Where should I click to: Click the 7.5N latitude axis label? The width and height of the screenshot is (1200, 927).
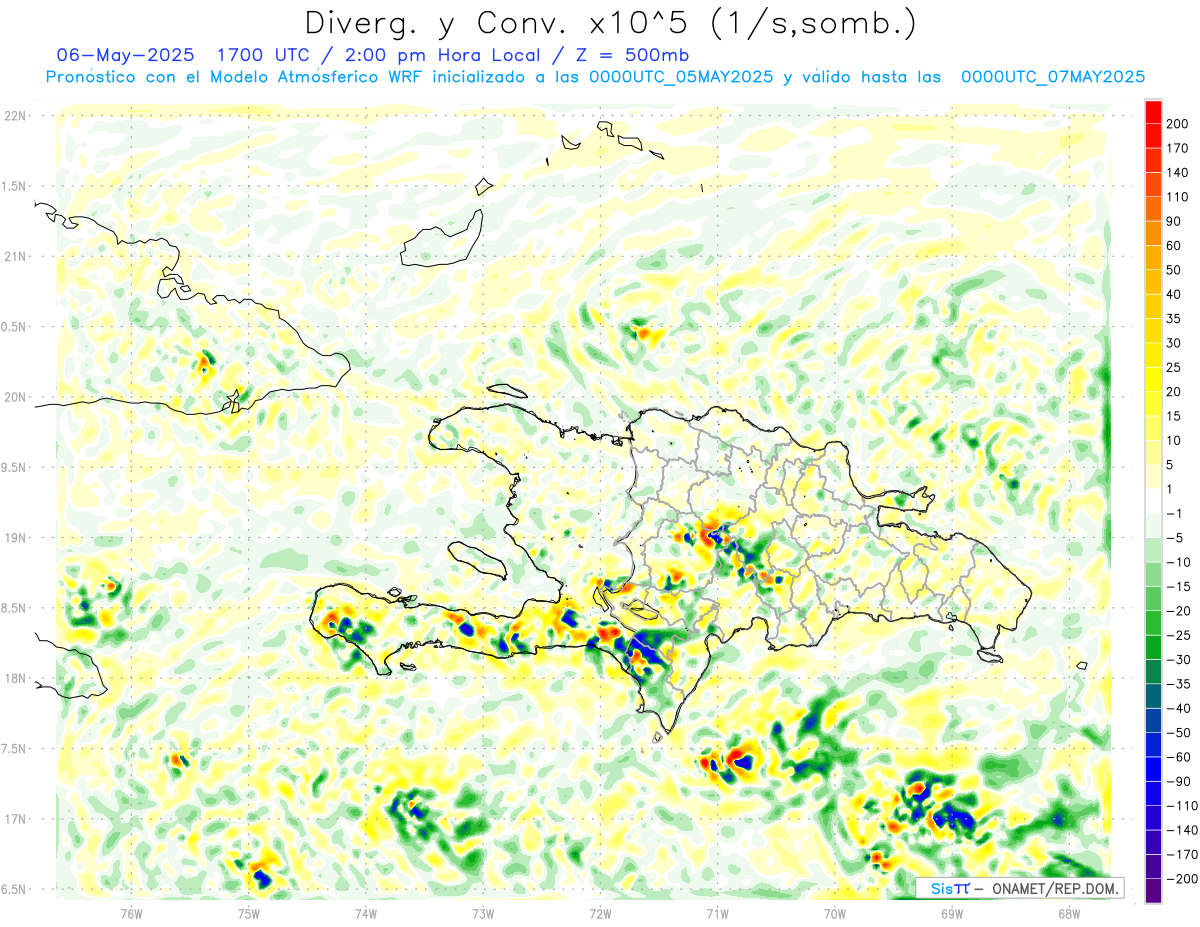14,748
